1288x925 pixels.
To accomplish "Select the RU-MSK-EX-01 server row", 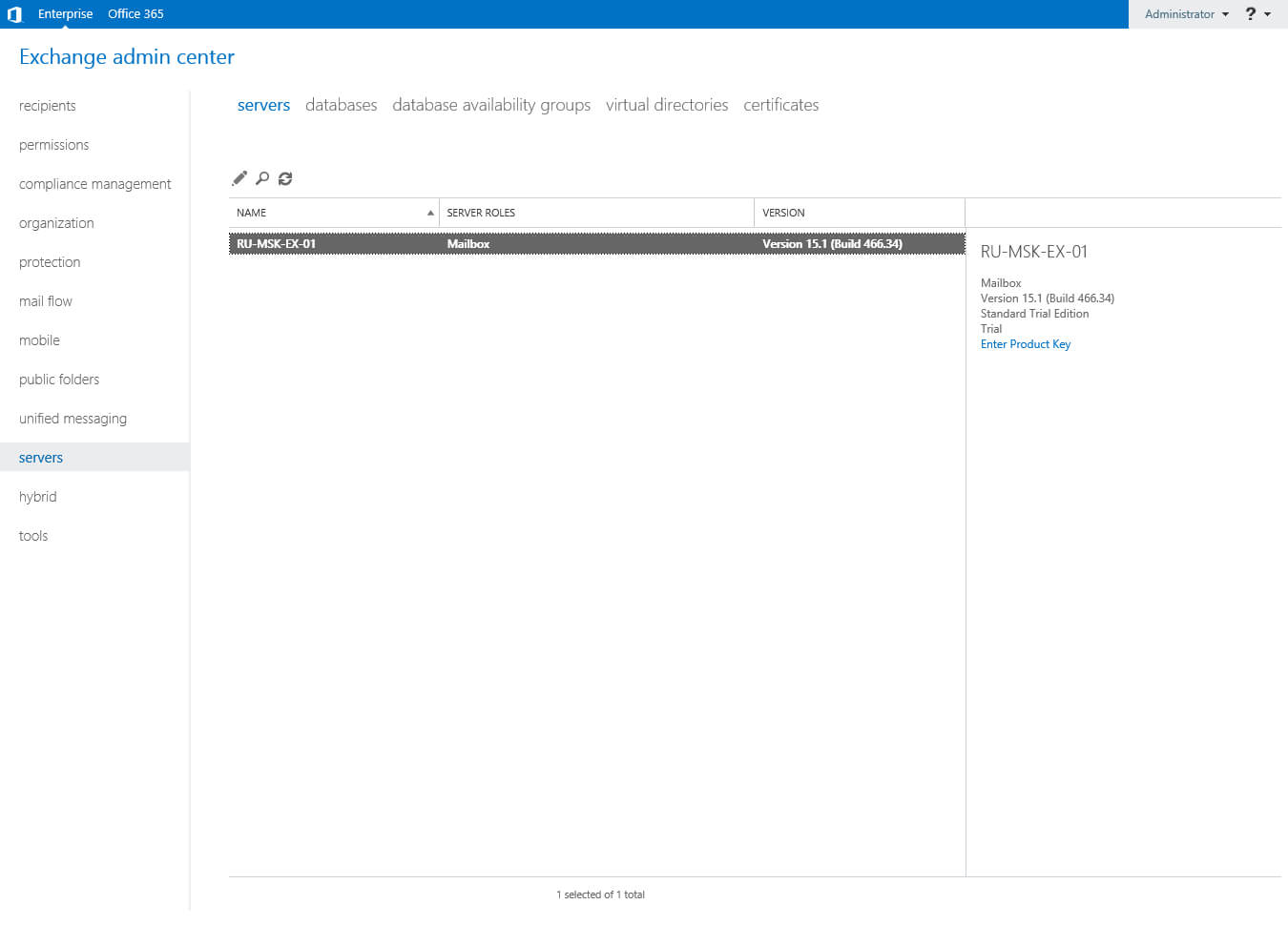I will tap(597, 244).
